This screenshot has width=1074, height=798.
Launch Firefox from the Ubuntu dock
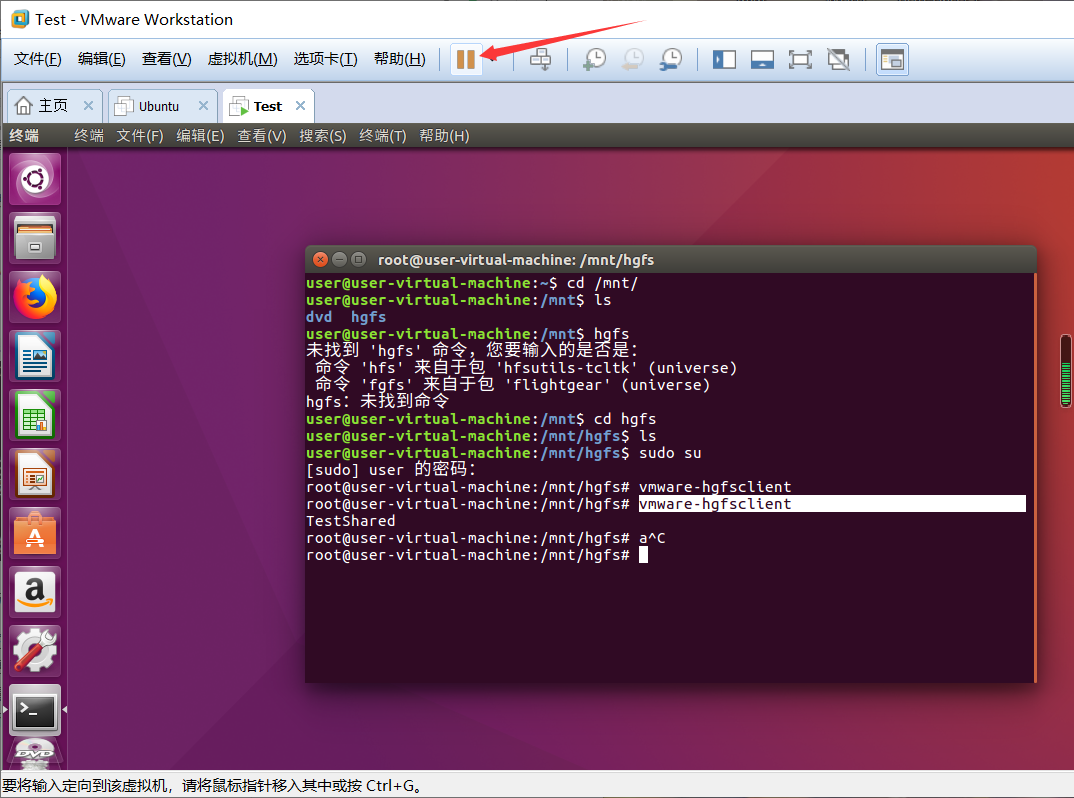34,297
